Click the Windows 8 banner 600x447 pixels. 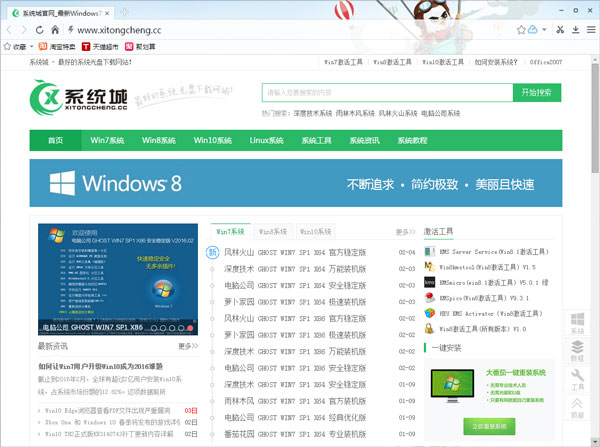296,183
